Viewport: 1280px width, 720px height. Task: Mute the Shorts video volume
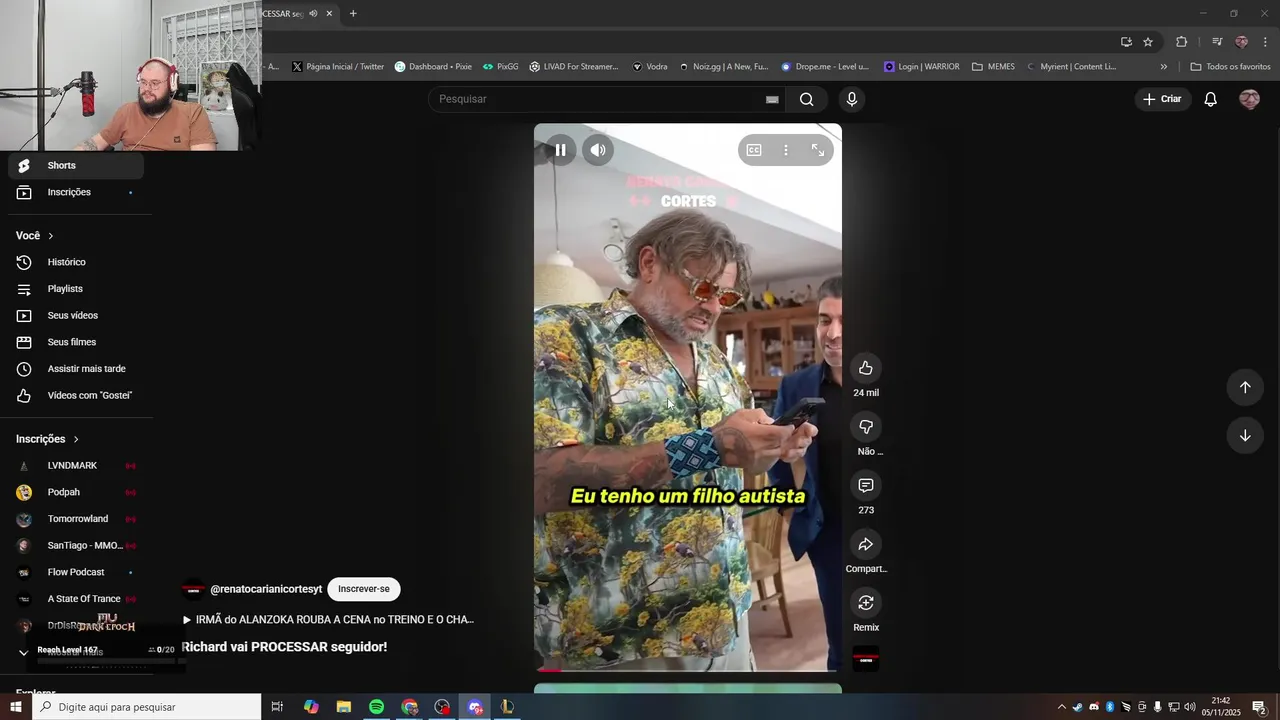click(x=598, y=150)
